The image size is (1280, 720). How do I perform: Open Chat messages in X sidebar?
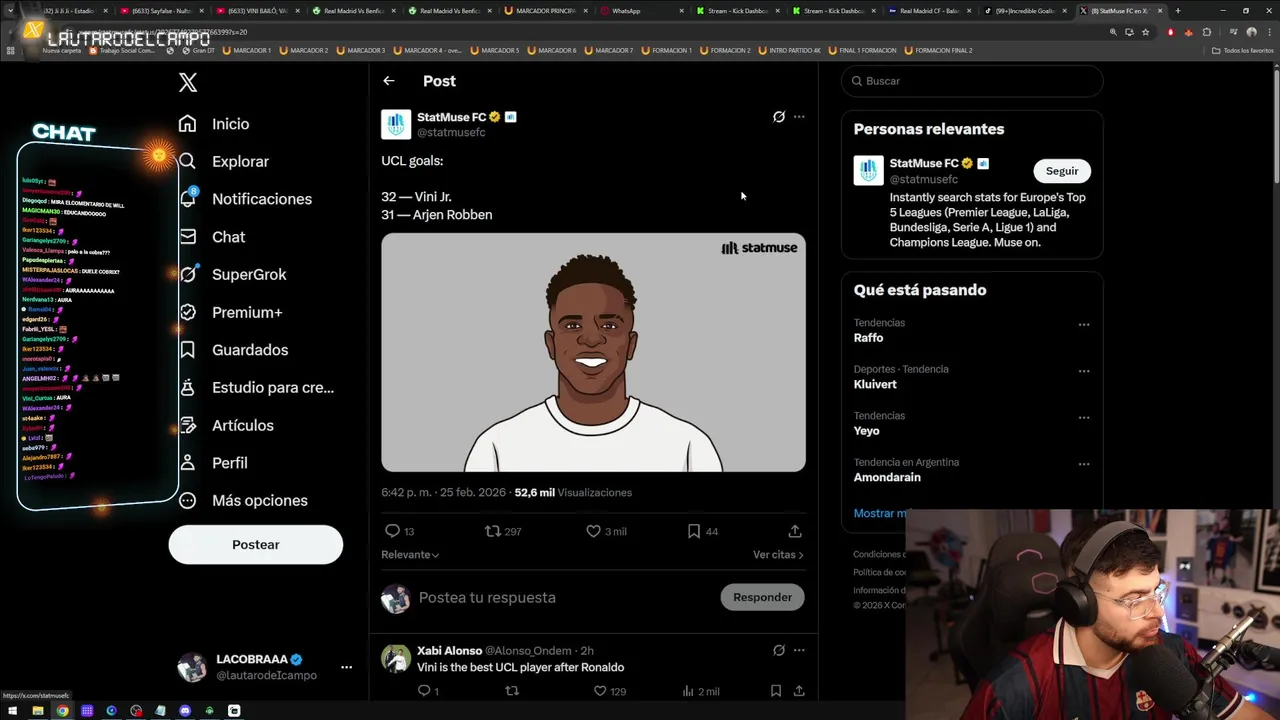[x=212, y=237]
